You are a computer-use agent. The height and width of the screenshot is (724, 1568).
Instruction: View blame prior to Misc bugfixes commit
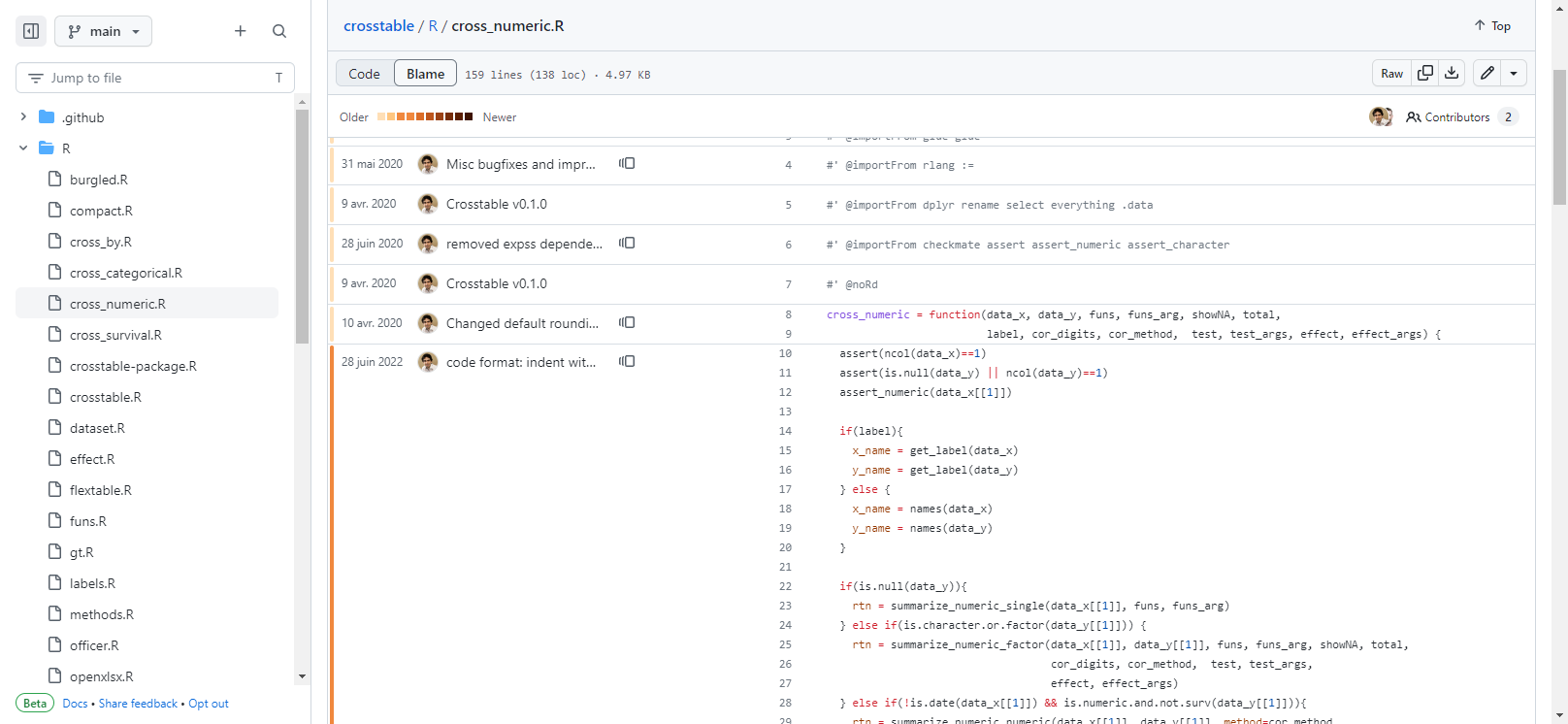627,164
